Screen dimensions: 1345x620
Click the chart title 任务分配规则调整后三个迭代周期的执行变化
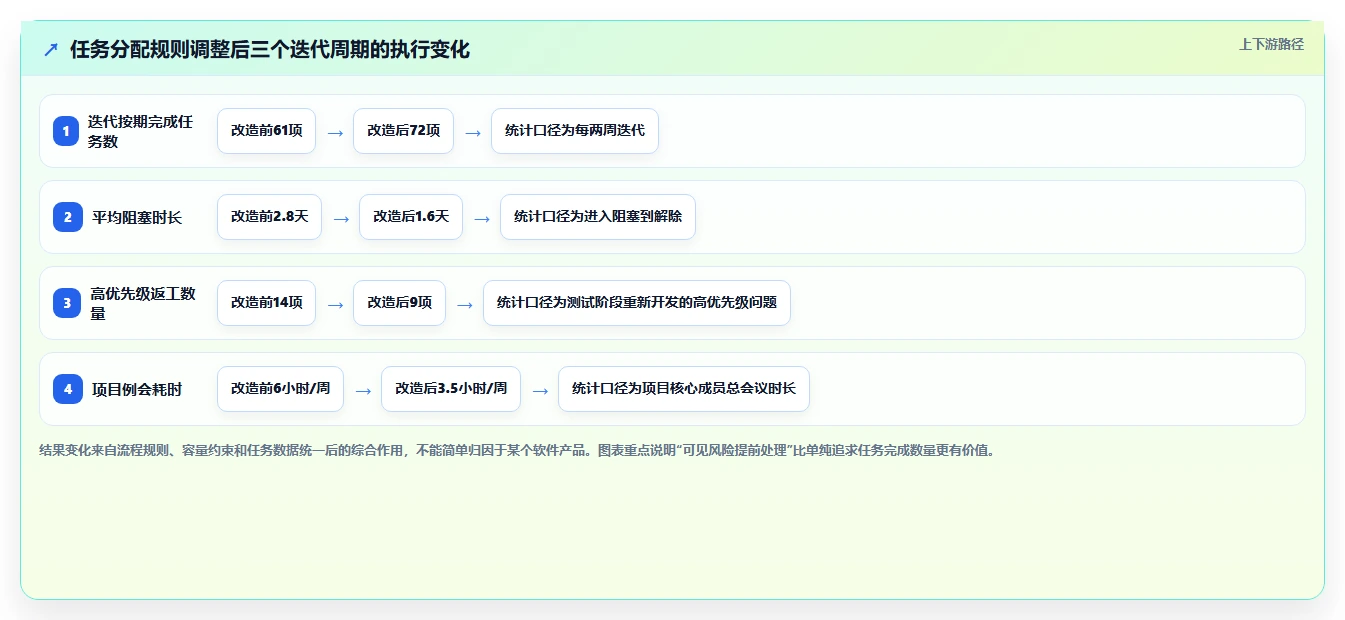[270, 49]
